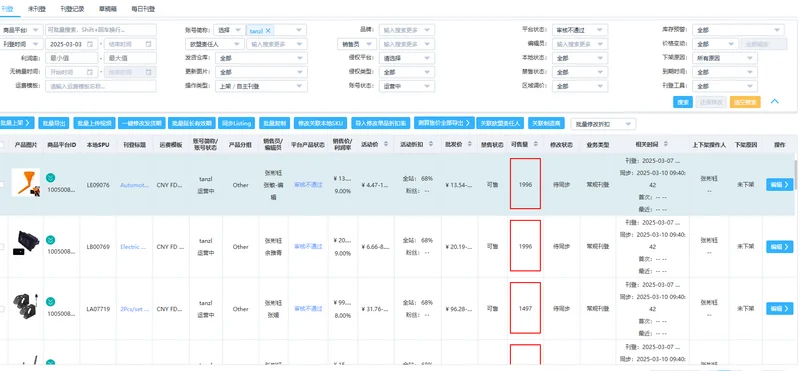This screenshot has height=371, width=800.
Task: Open 到期时间 dropdown
Action: [724, 72]
